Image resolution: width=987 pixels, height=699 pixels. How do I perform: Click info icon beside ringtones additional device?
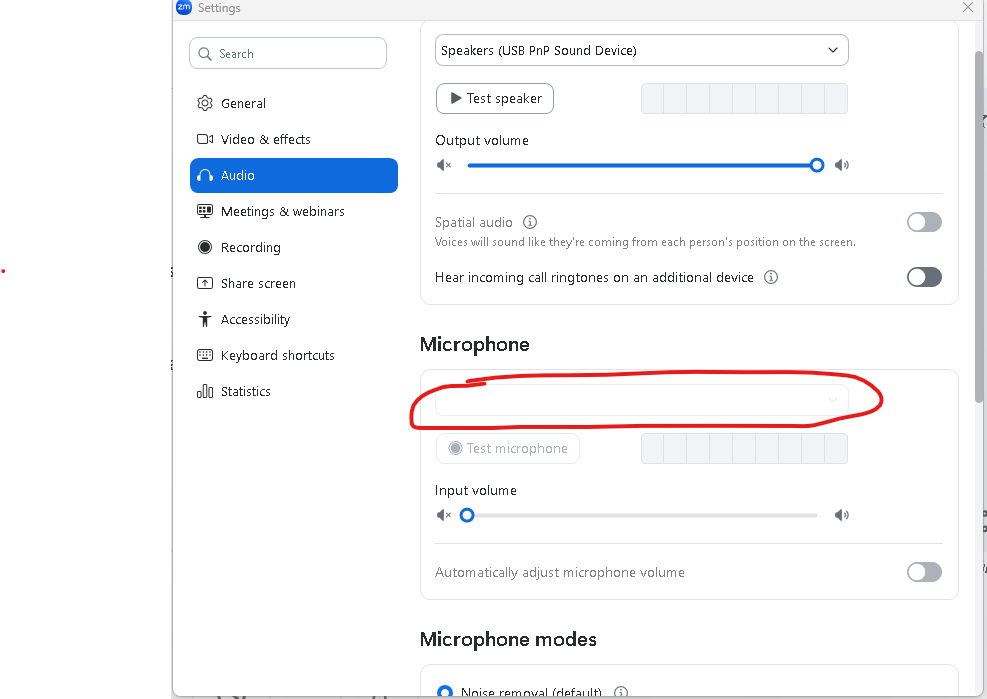pyautogui.click(x=771, y=277)
